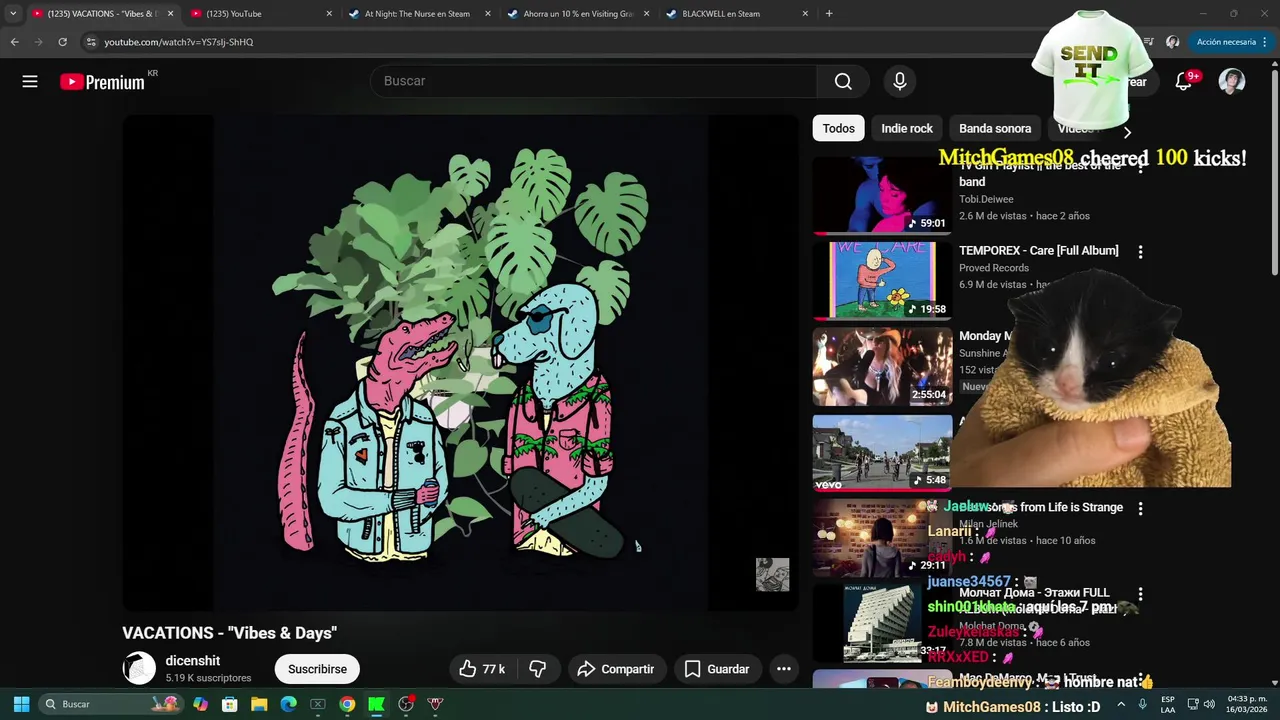Click the magnifier search button
The image size is (1280, 720).
pyautogui.click(x=843, y=81)
